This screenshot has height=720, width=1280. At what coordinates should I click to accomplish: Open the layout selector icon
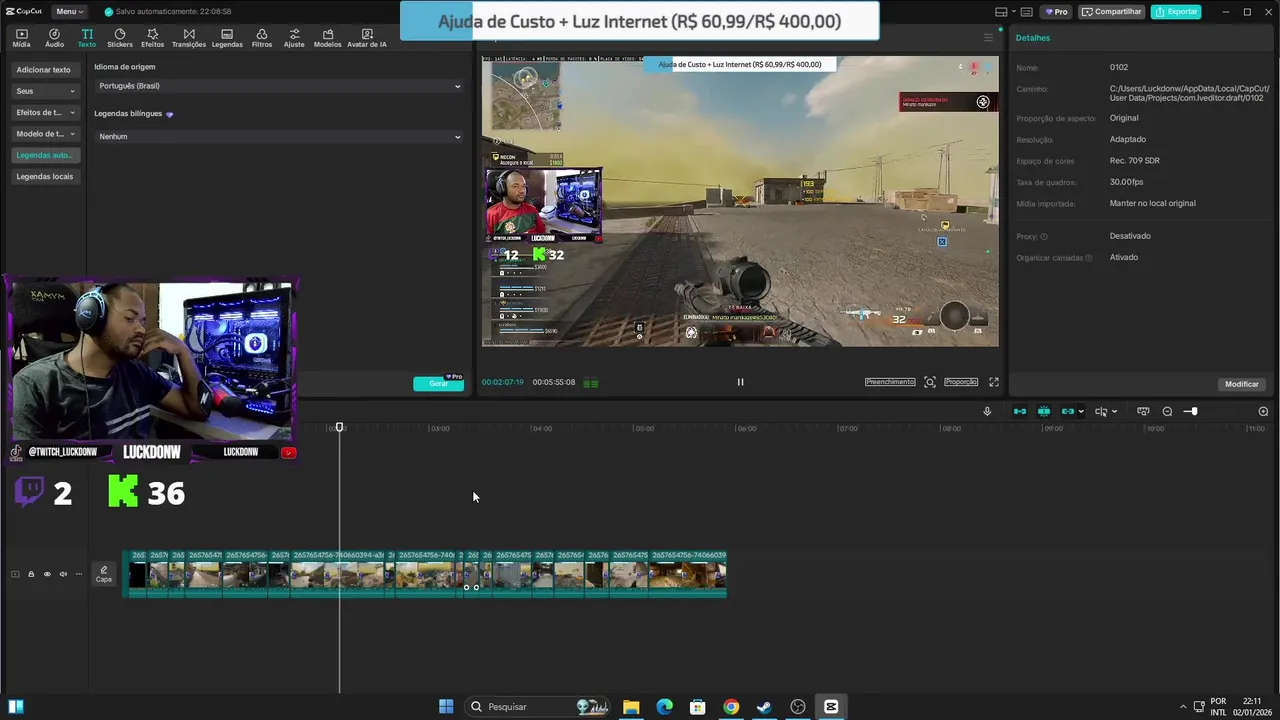pyautogui.click(x=1001, y=12)
